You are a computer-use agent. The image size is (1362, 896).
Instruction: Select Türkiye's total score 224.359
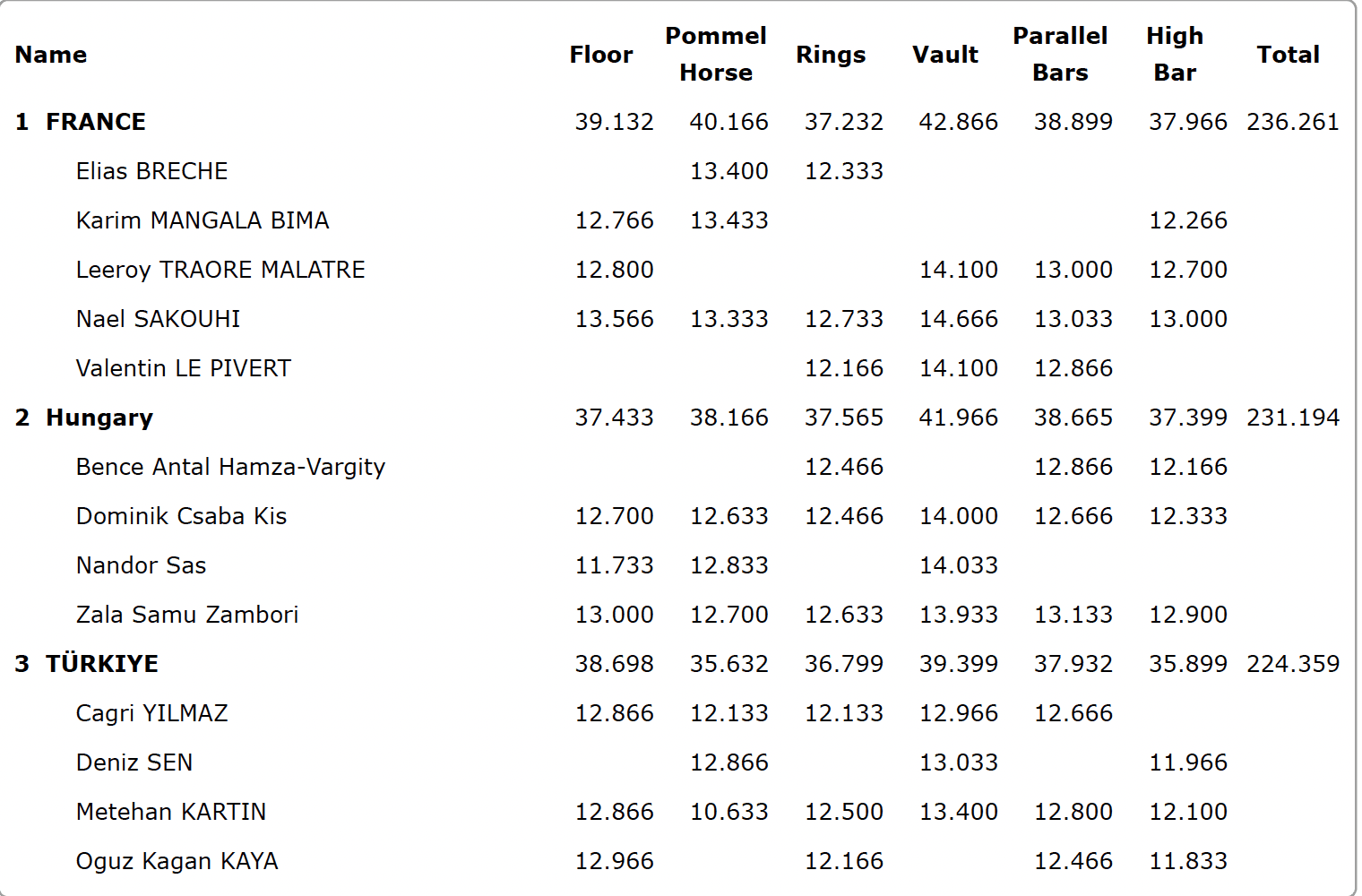[x=1292, y=664]
